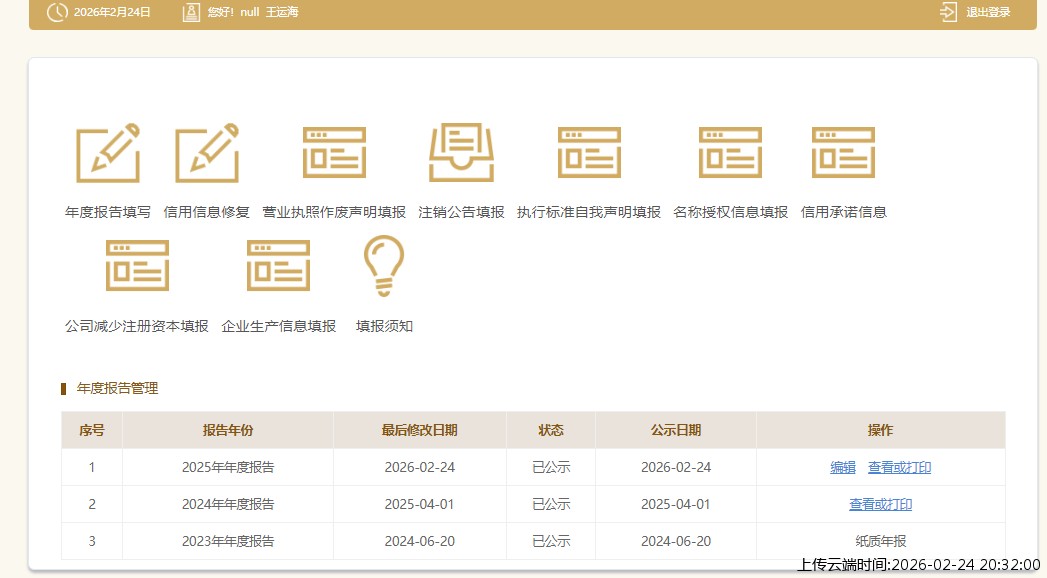This screenshot has width=1047, height=578.
Task: Open 查看或打印 for the 2025 report
Action: click(899, 467)
